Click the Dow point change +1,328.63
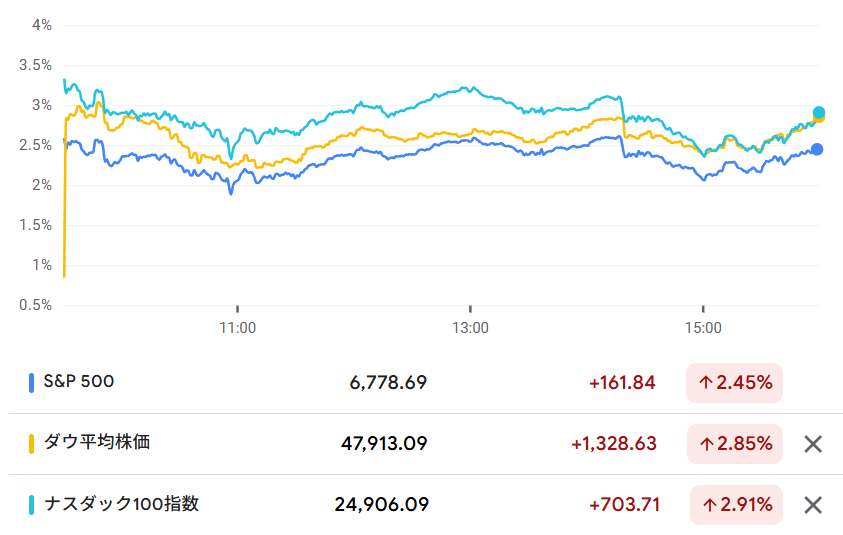 tap(613, 444)
